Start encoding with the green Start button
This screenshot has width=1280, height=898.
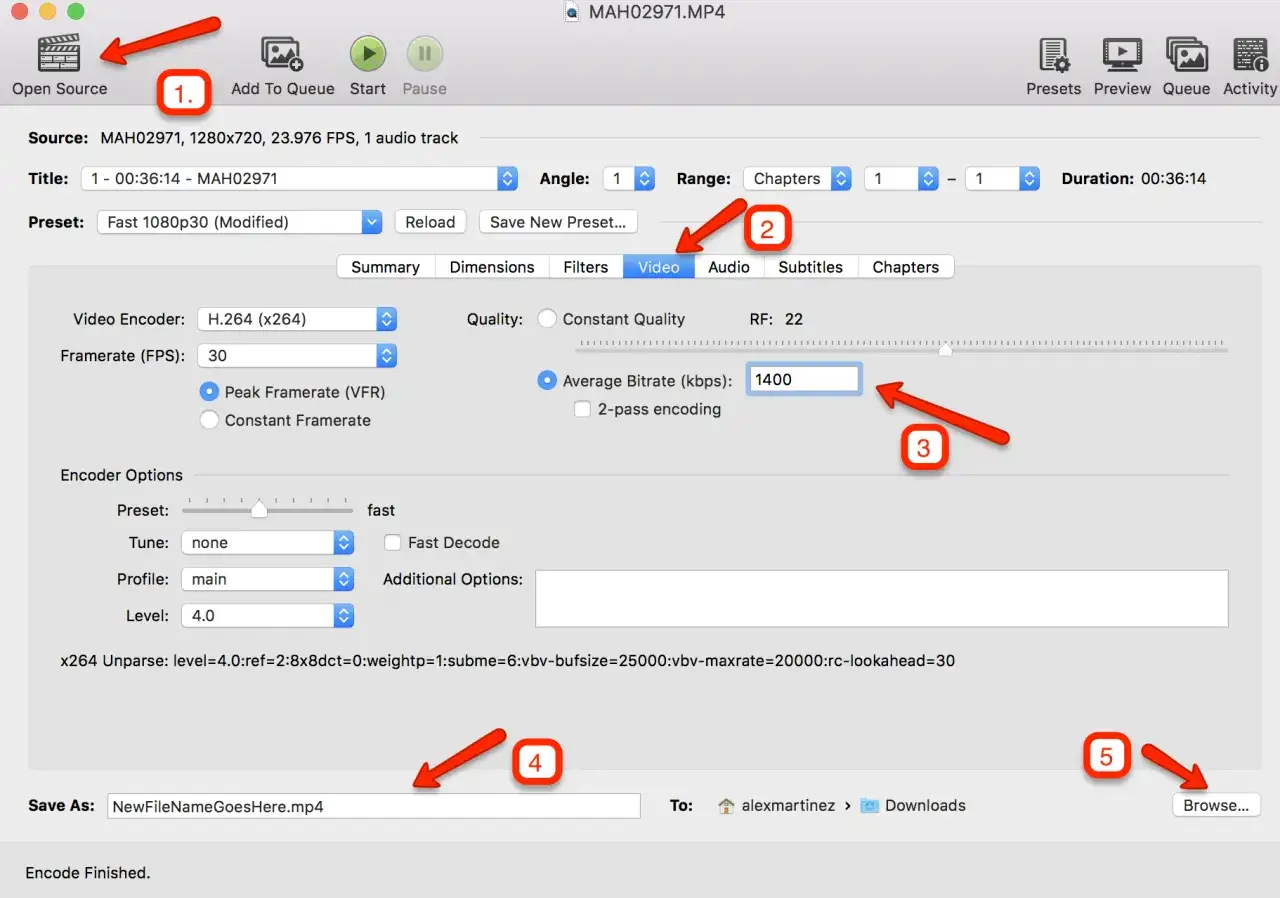point(368,54)
